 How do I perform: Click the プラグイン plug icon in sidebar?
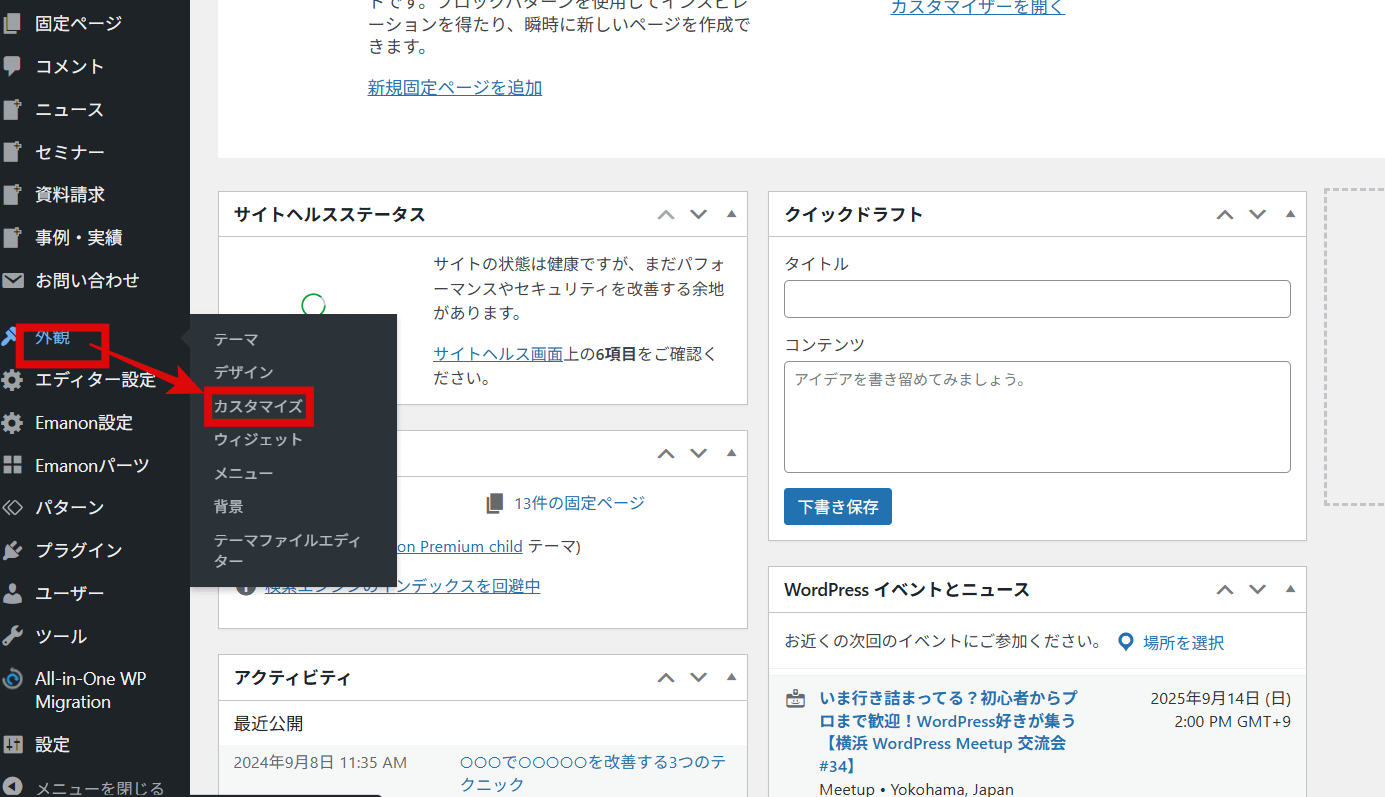click(x=13, y=551)
